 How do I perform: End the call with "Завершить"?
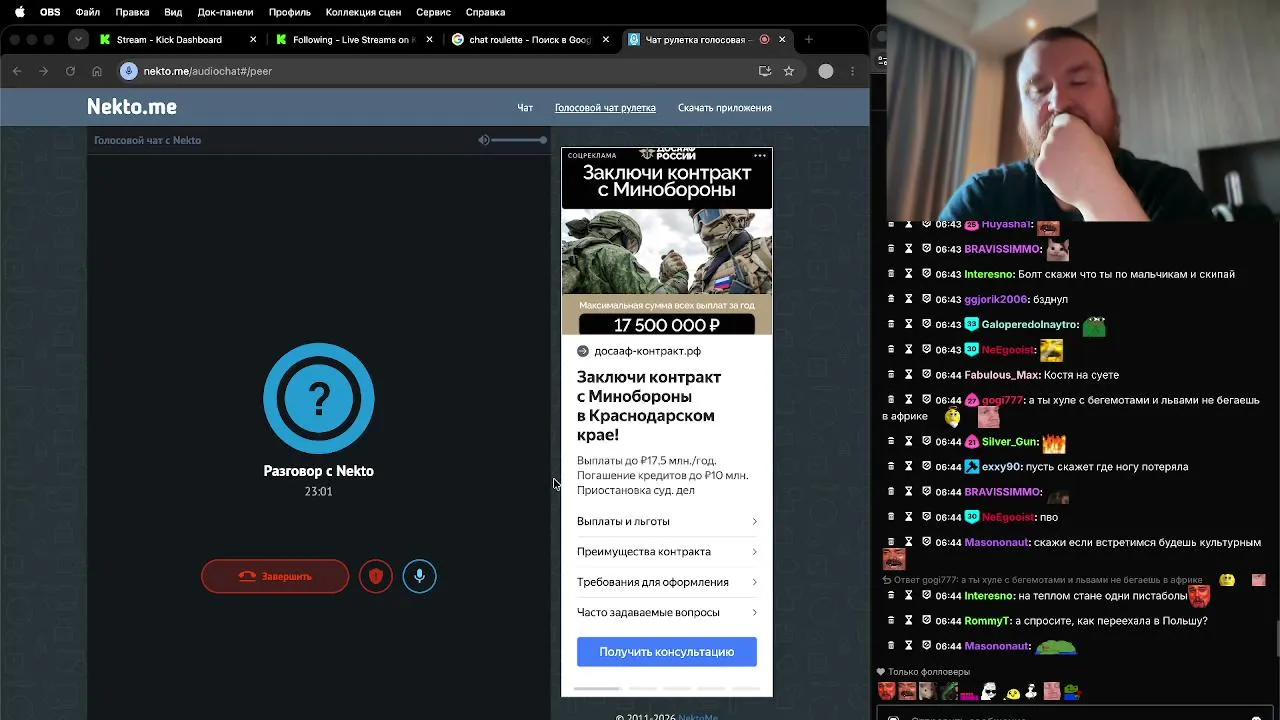(x=275, y=576)
